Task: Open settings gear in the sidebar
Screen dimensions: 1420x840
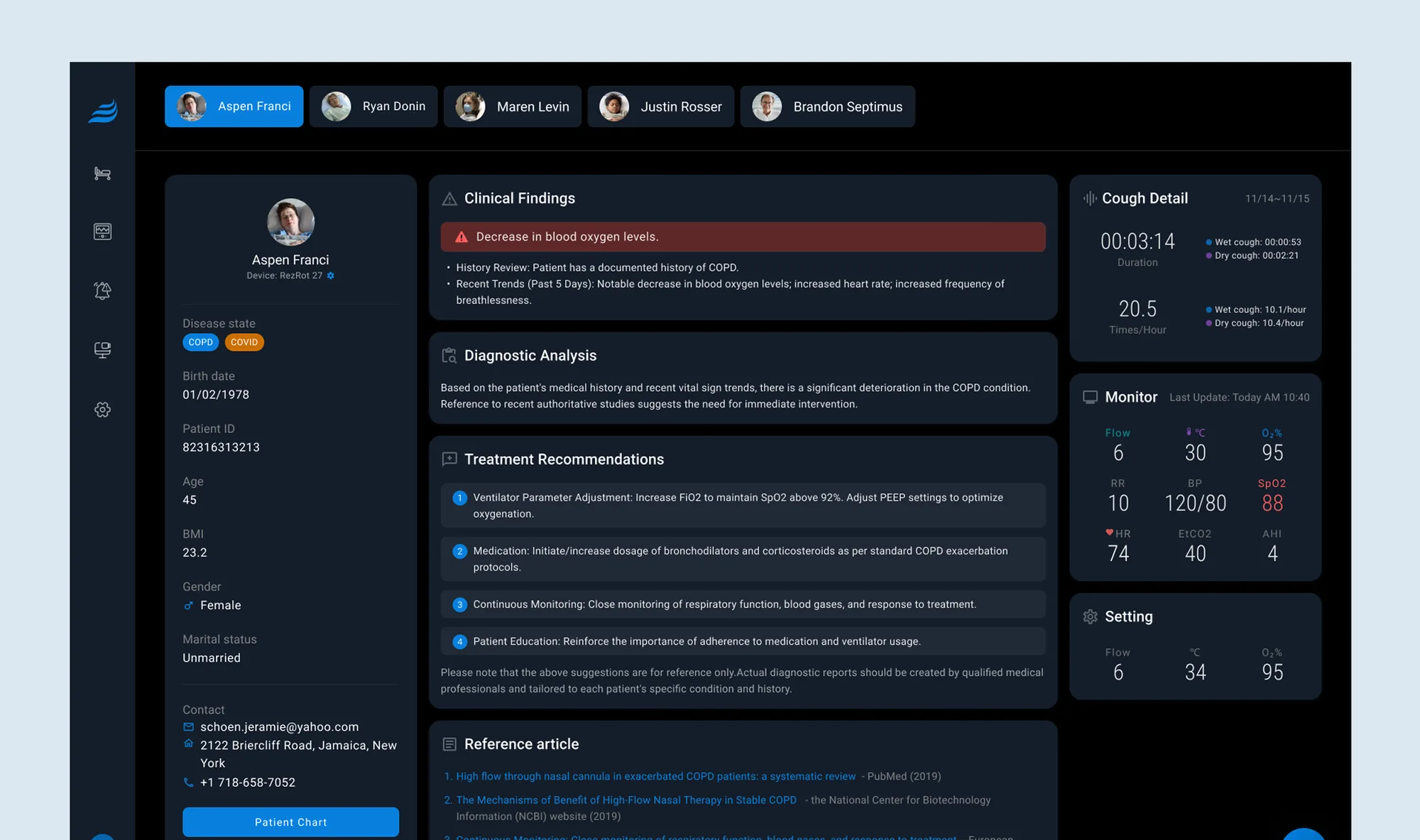Action: 102,410
